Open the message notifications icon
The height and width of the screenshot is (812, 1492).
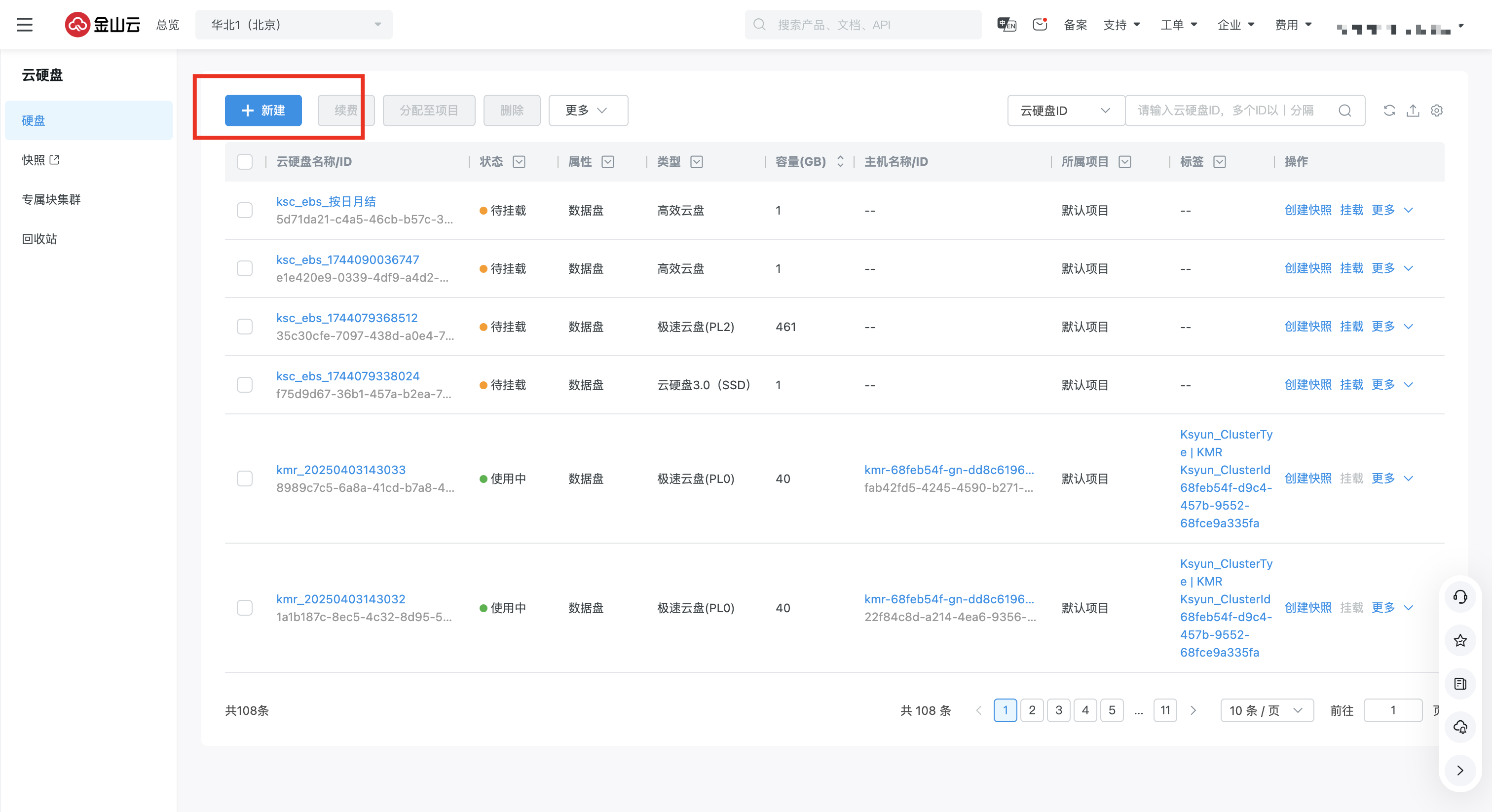point(1040,24)
